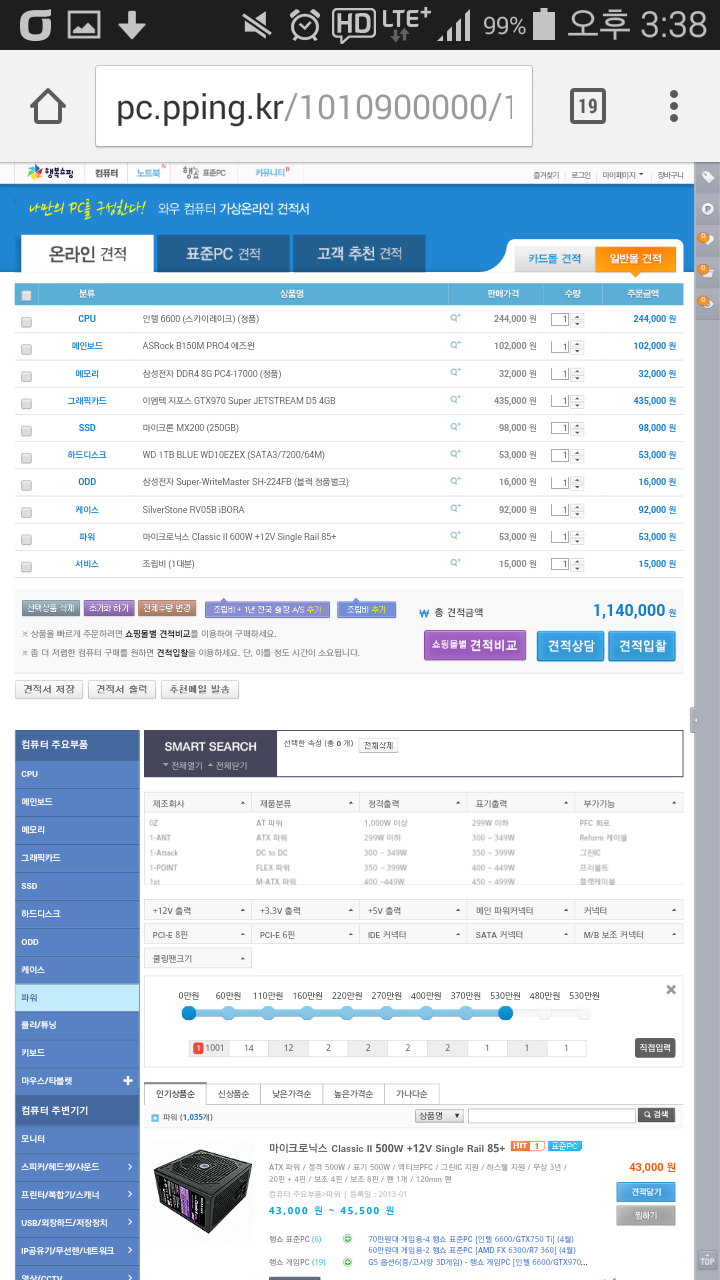Viewport: 720px width, 1280px height.
Task: Check the ODD row checkbox
Action: 26,485
